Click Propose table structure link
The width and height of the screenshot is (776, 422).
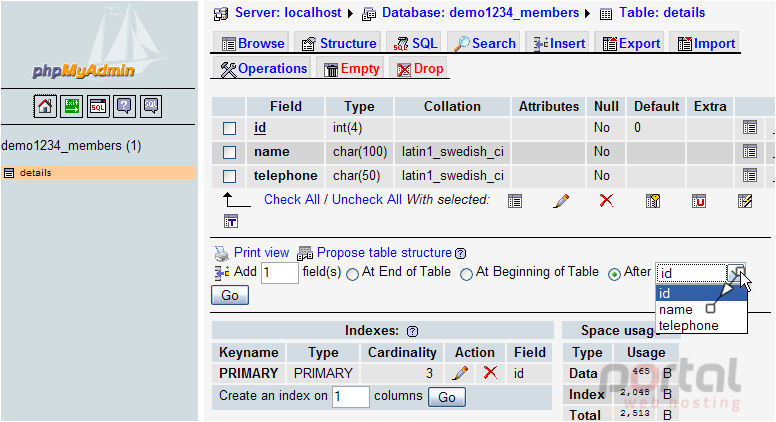click(x=384, y=252)
